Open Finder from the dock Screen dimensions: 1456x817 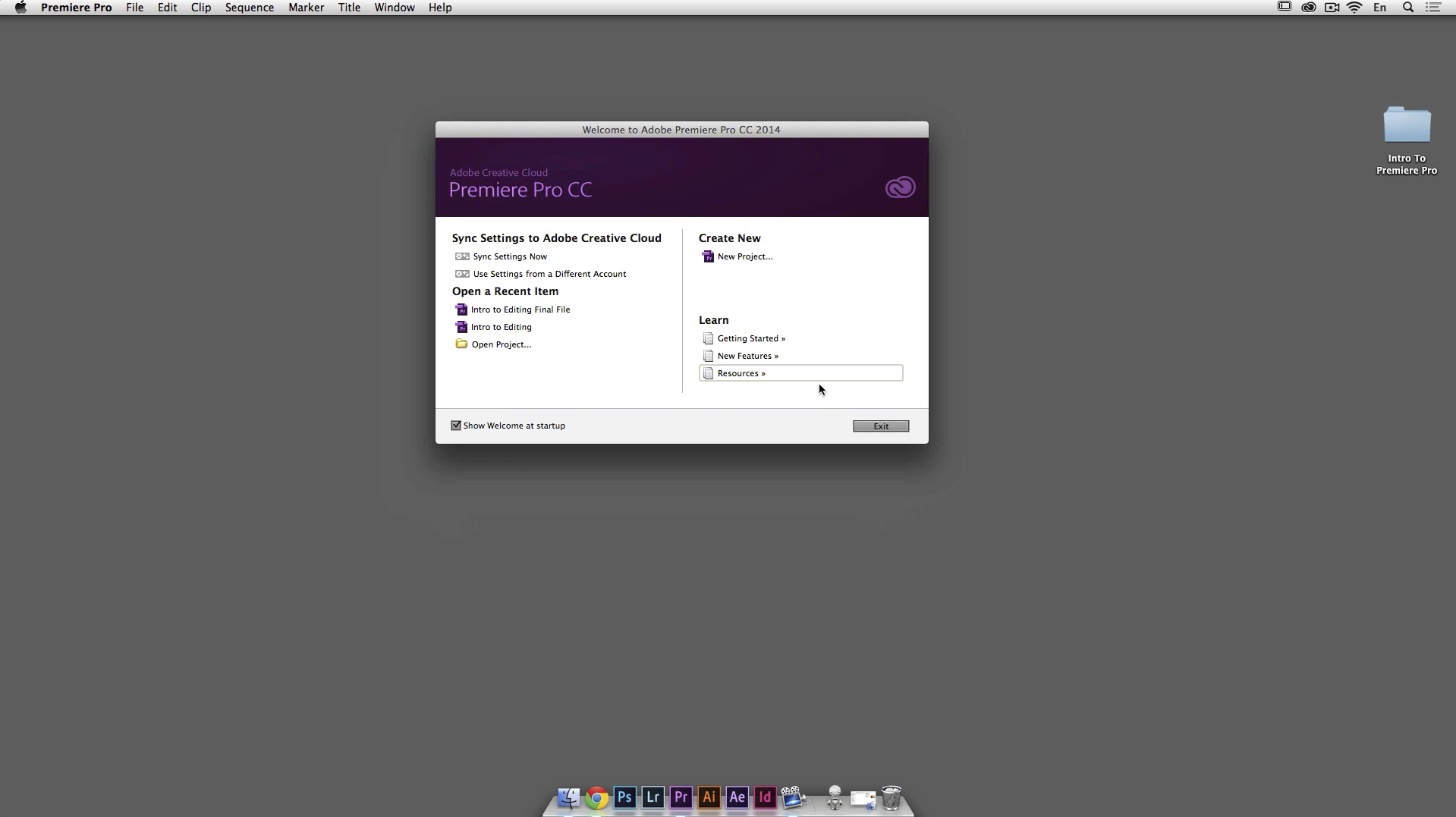(568, 797)
